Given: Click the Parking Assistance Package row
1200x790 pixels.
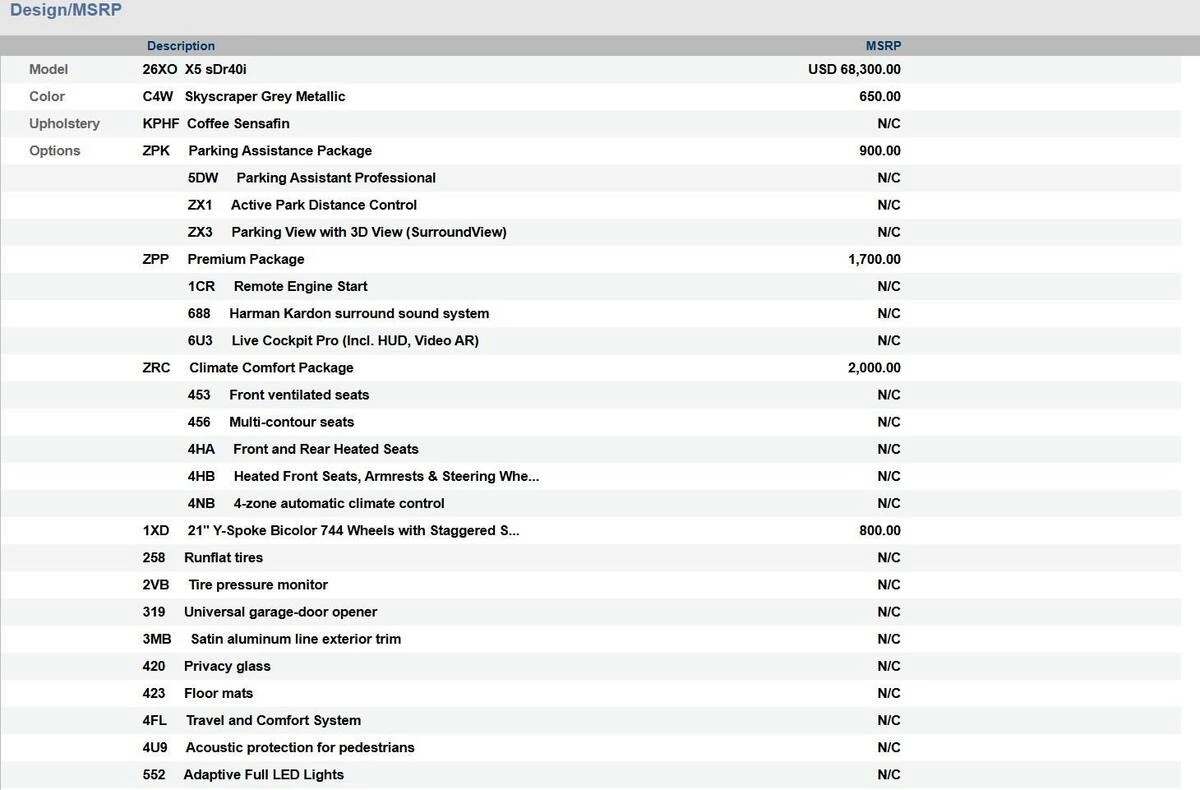Looking at the screenshot, I should click(279, 151).
